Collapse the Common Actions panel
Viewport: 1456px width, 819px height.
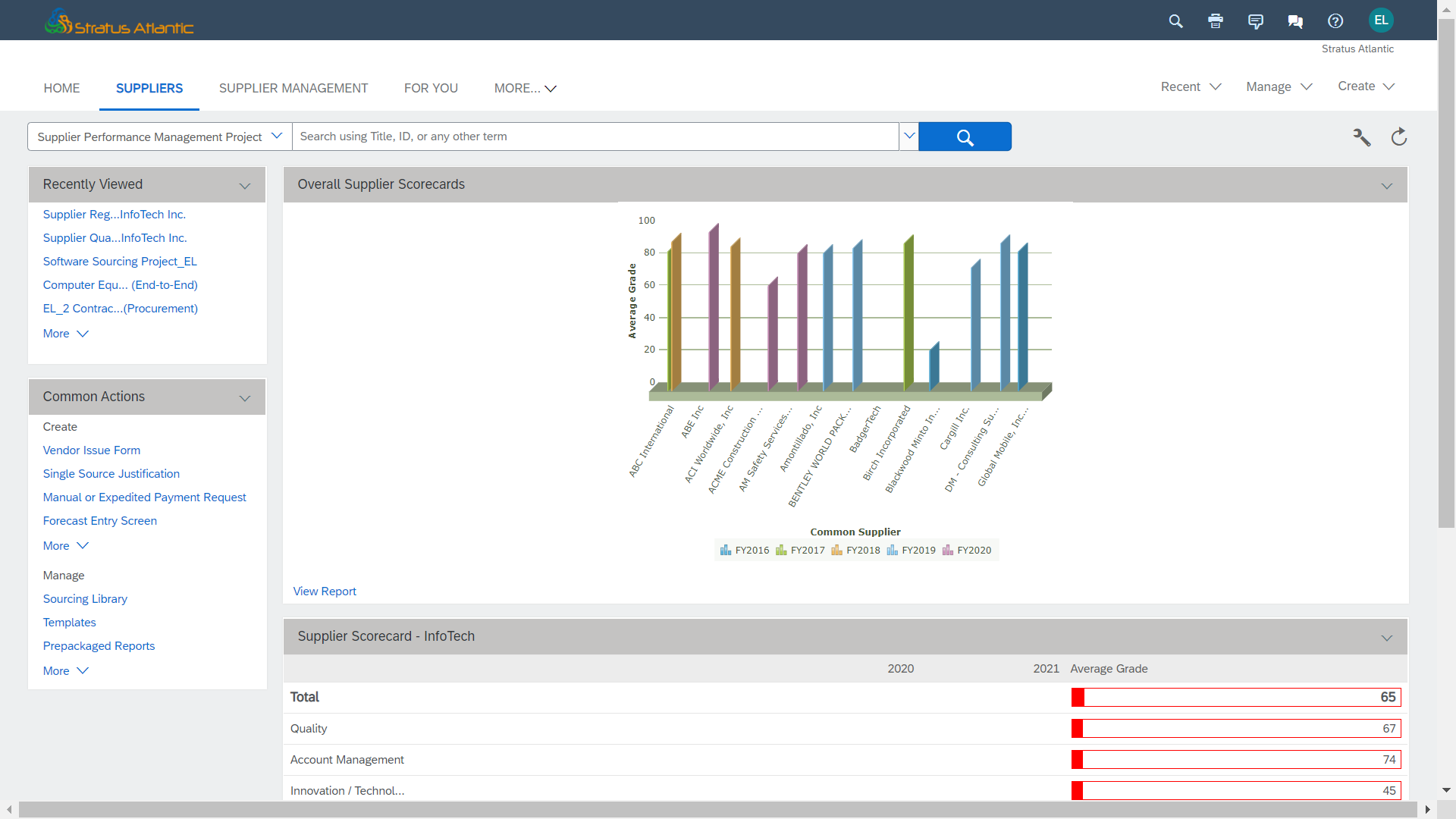(x=245, y=398)
